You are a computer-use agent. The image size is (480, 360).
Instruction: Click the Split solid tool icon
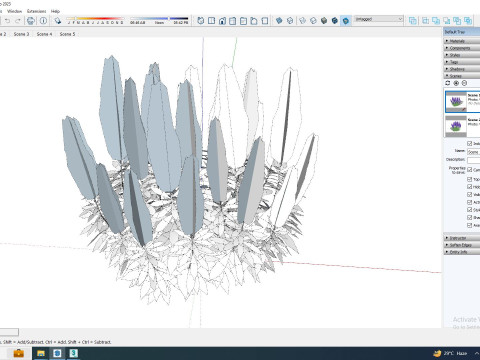pyautogui.click(x=468, y=21)
